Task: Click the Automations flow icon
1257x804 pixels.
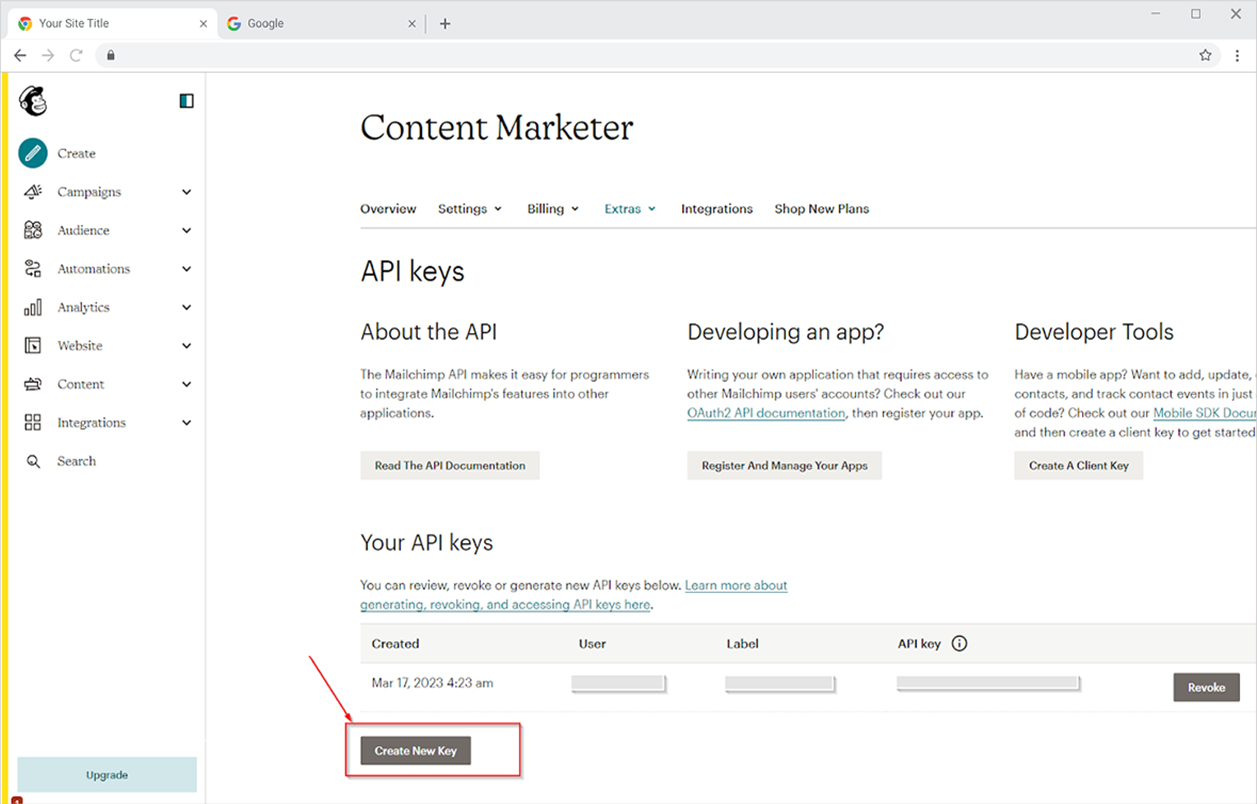Action: [x=33, y=269]
